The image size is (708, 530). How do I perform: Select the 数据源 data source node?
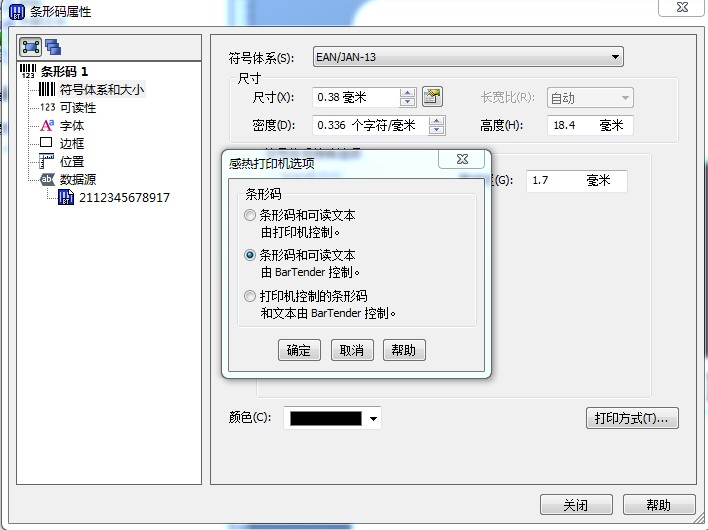tap(78, 180)
